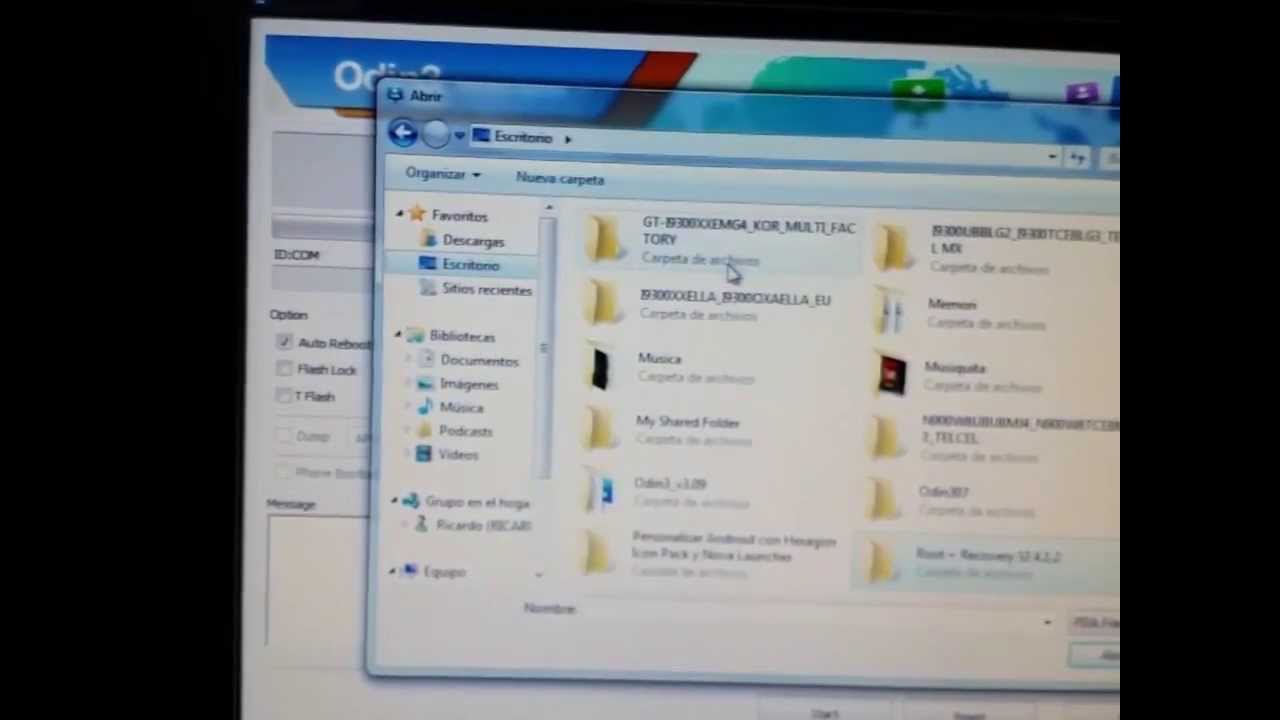Image resolution: width=1280 pixels, height=720 pixels.
Task: Collapse the Bibliotecas tree section
Action: click(x=398, y=335)
